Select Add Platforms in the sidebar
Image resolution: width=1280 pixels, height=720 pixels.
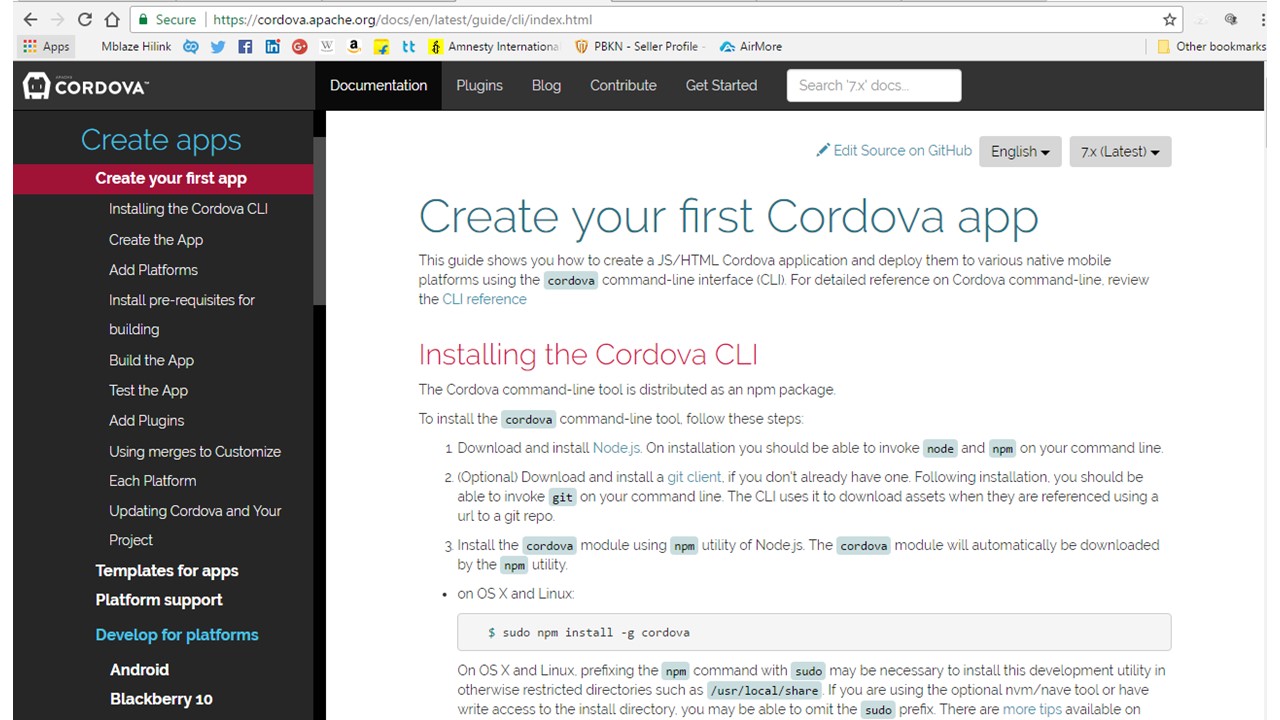[153, 270]
